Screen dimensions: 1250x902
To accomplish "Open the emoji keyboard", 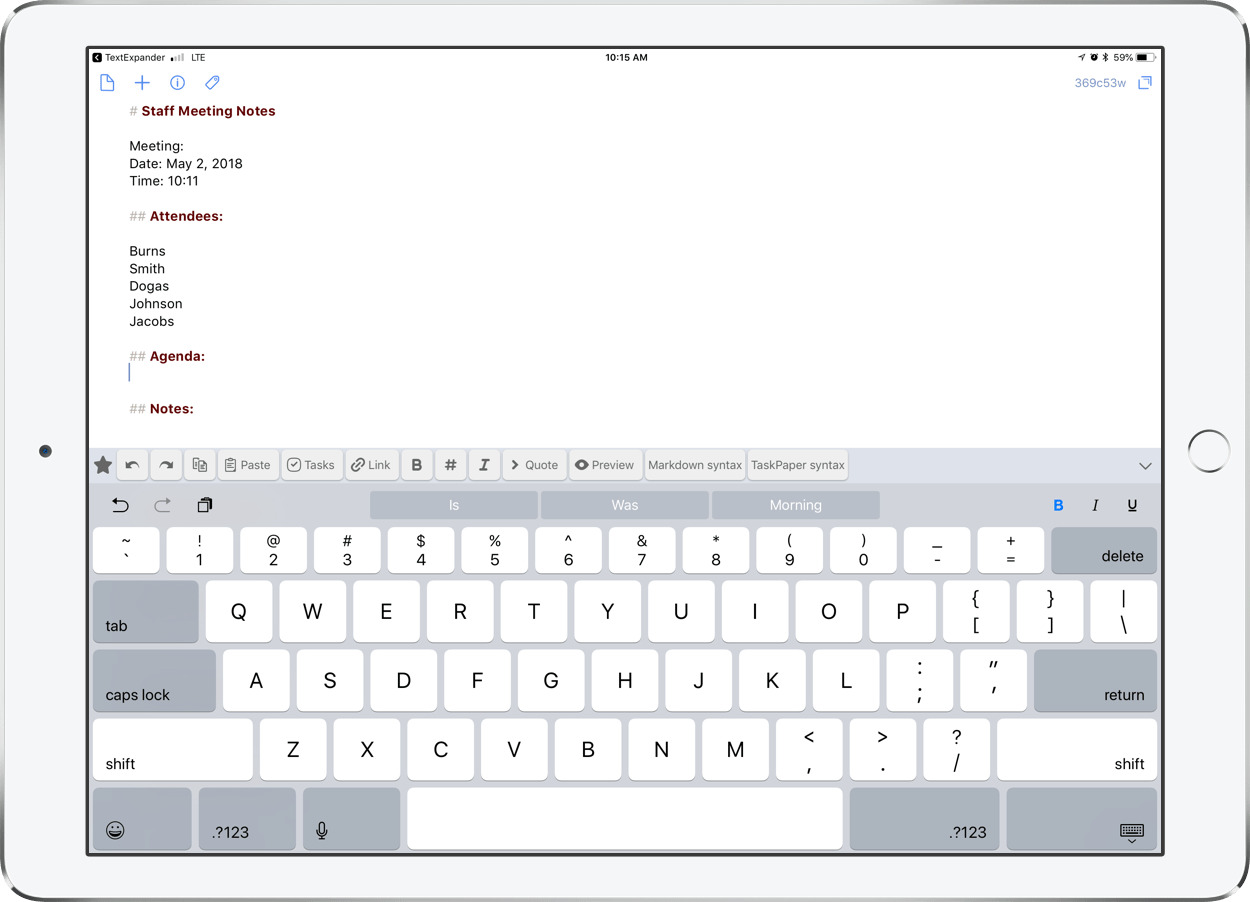I will pyautogui.click(x=116, y=830).
